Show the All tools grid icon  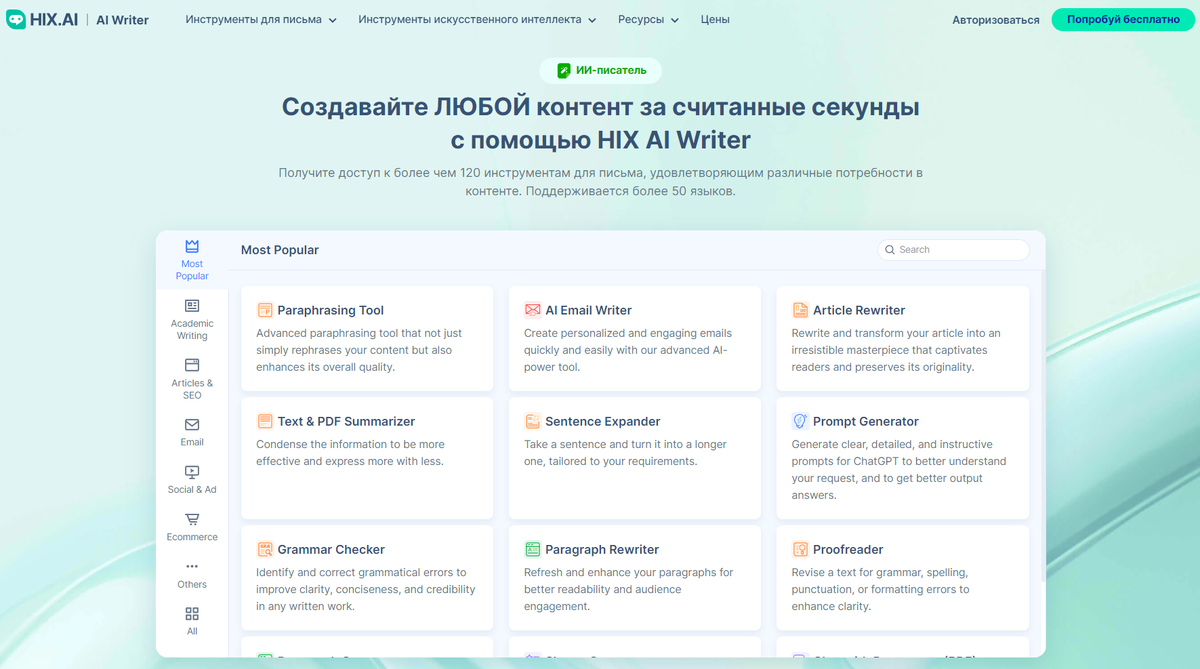192,614
